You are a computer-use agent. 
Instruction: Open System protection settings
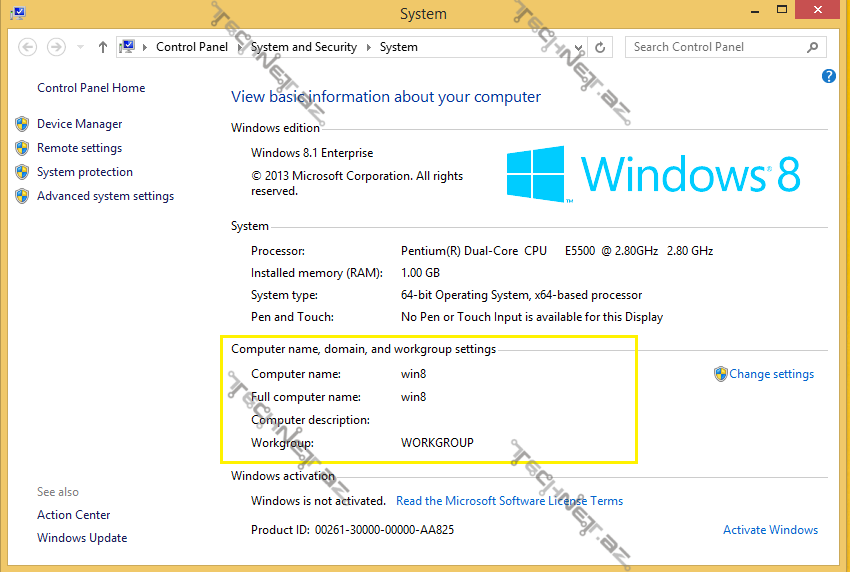(84, 172)
